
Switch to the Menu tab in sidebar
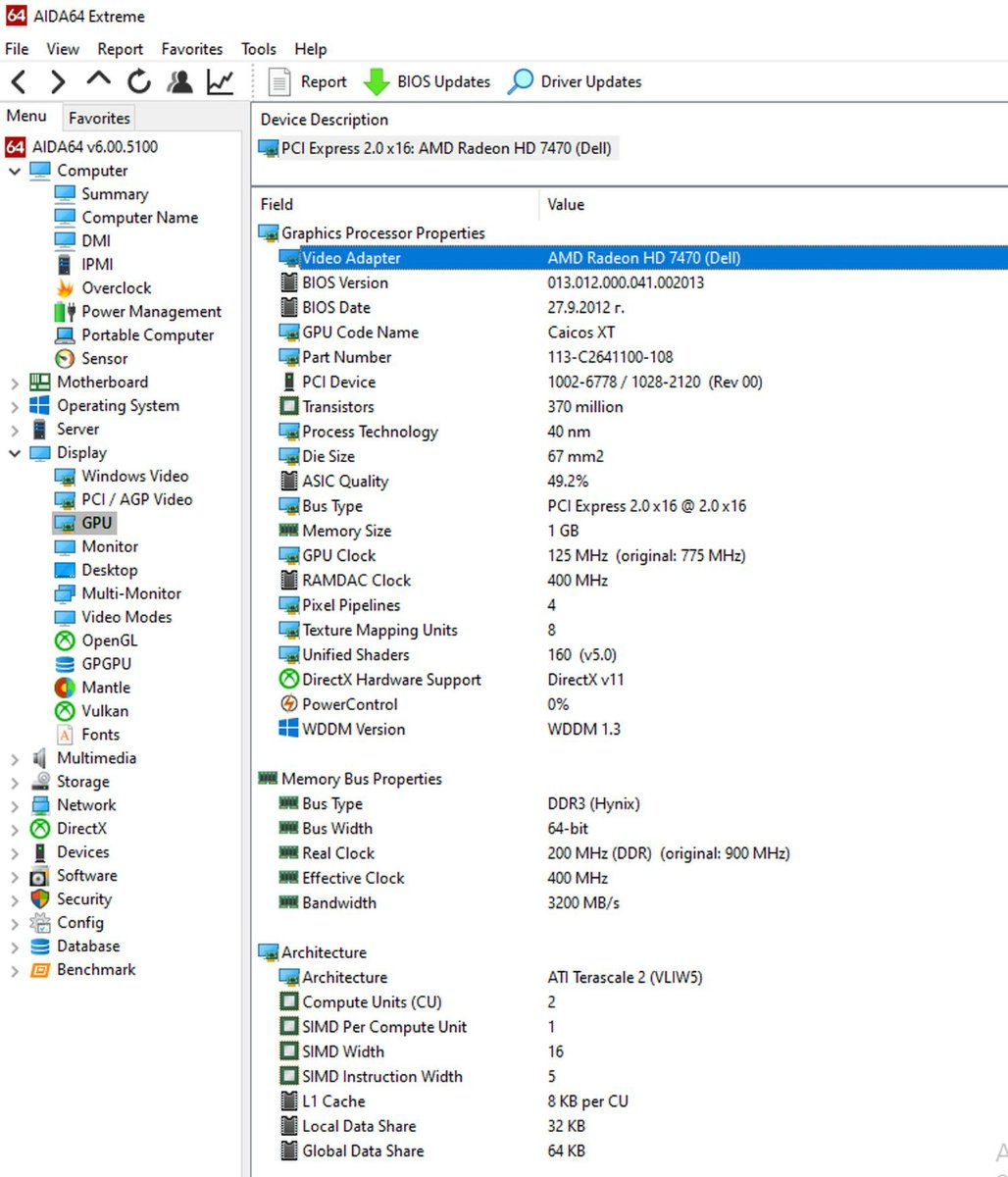click(x=26, y=116)
